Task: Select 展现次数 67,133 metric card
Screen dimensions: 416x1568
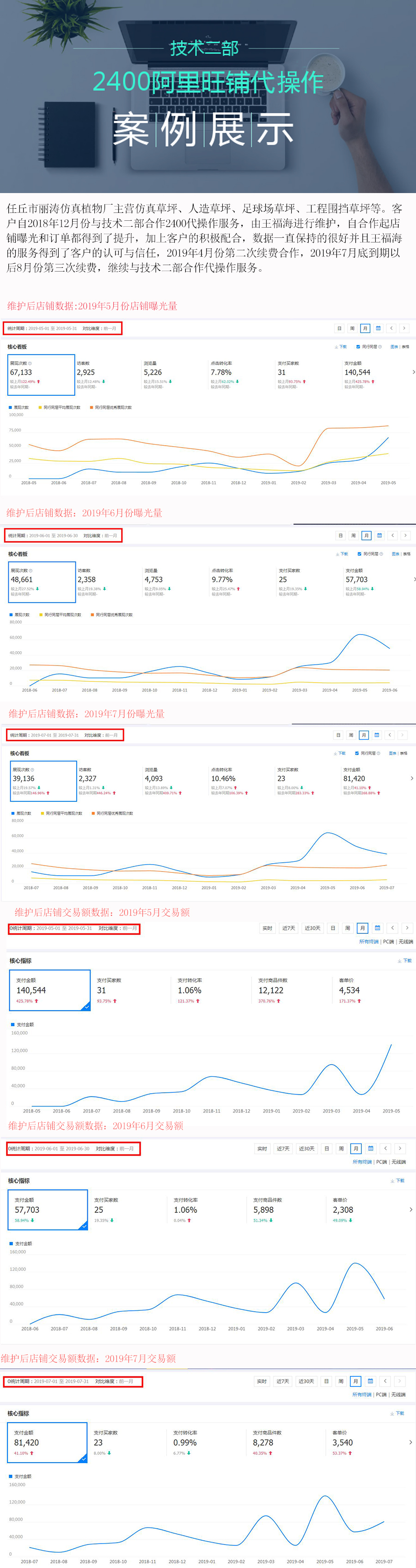Action: pos(41,375)
